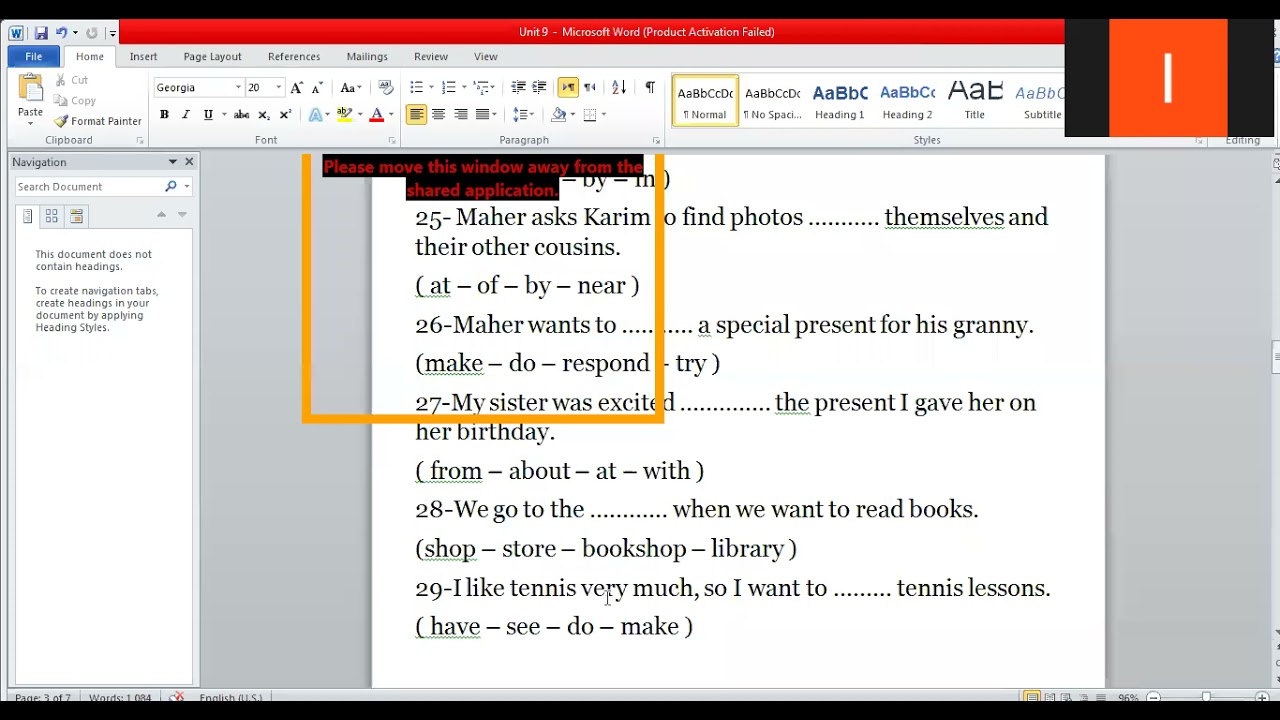The width and height of the screenshot is (1280, 720).
Task: Apply Normal style
Action: click(705, 101)
